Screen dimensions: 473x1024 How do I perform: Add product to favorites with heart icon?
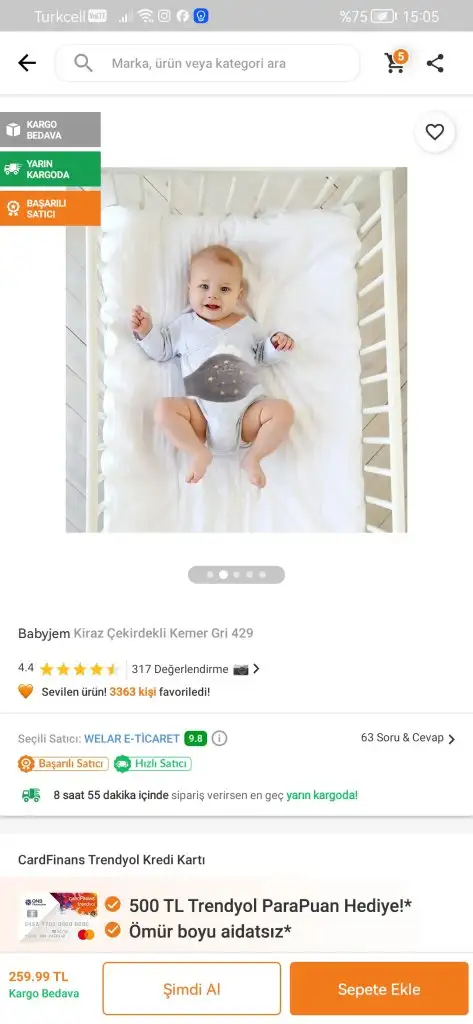point(434,132)
